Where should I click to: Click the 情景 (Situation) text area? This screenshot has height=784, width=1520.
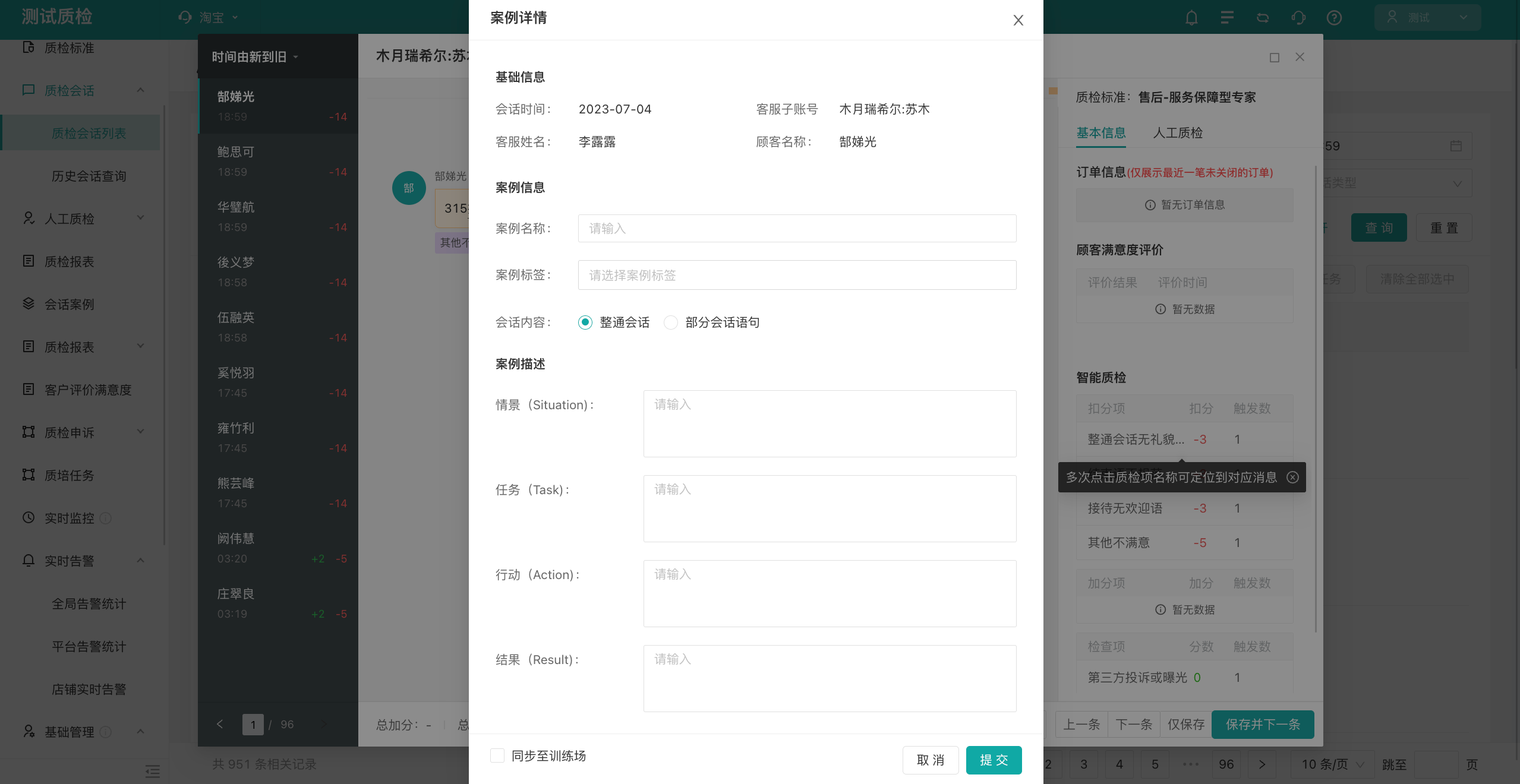[830, 423]
